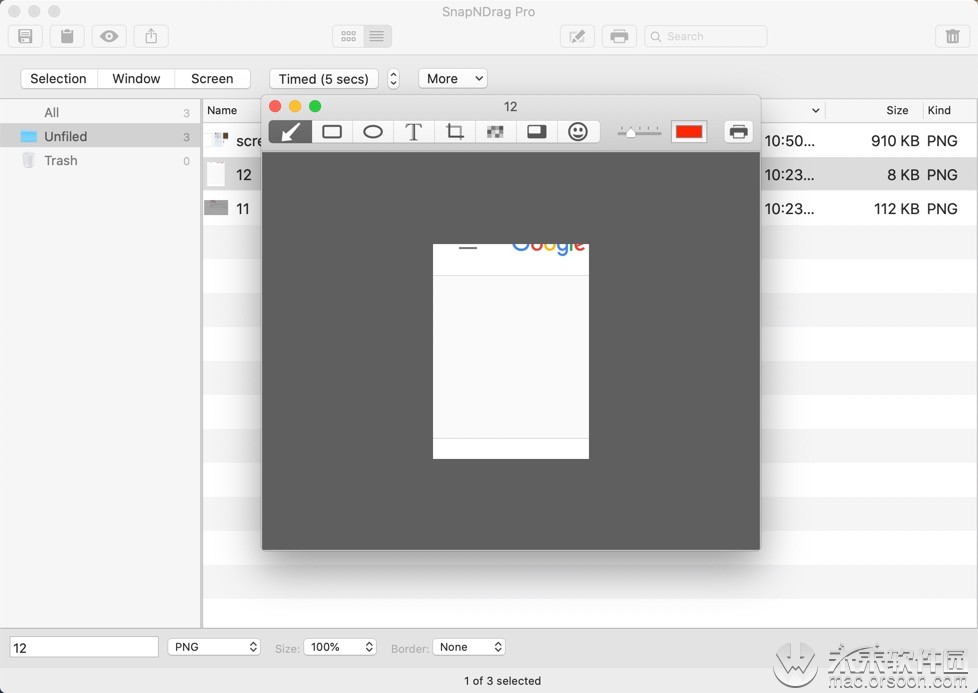Click the Timed (5 secs) button
This screenshot has height=693, width=978.
[x=323, y=78]
